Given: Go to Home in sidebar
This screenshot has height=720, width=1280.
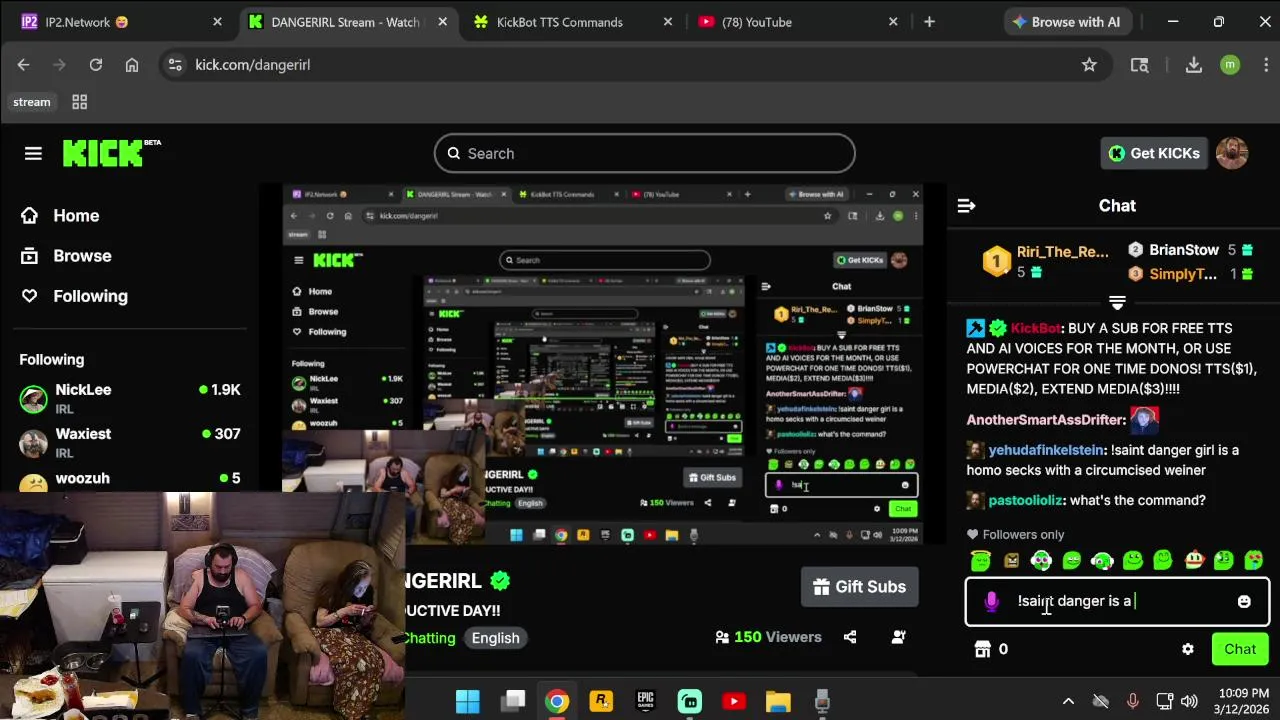Looking at the screenshot, I should click(60, 216).
